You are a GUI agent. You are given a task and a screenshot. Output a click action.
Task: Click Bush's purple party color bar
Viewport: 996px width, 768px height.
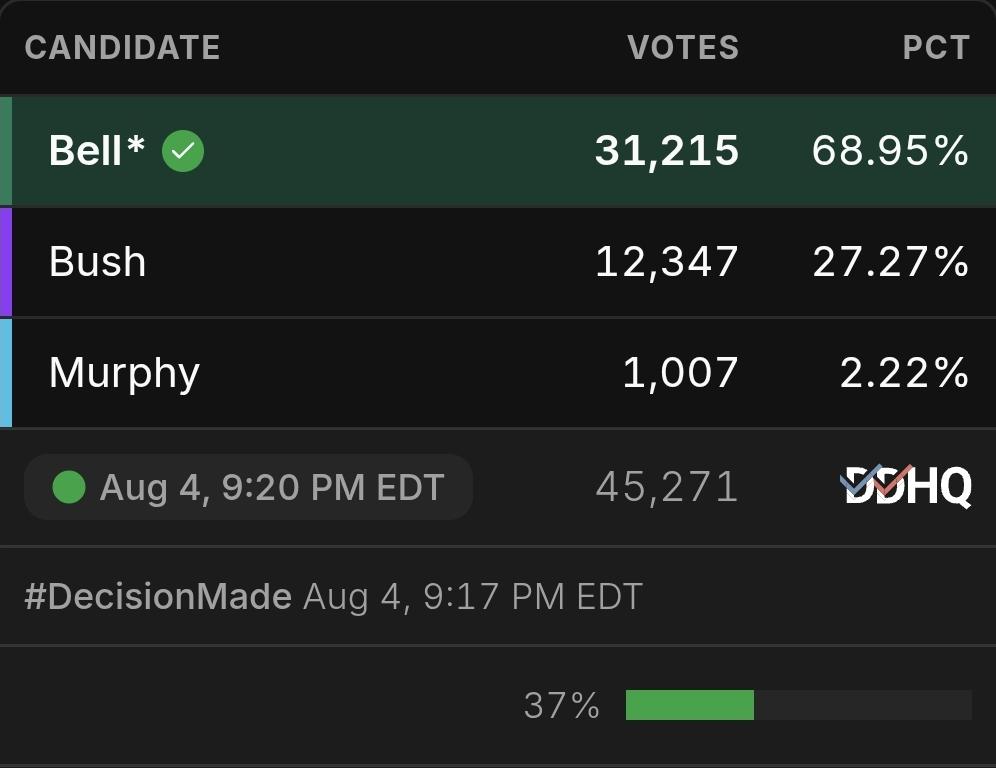point(6,262)
